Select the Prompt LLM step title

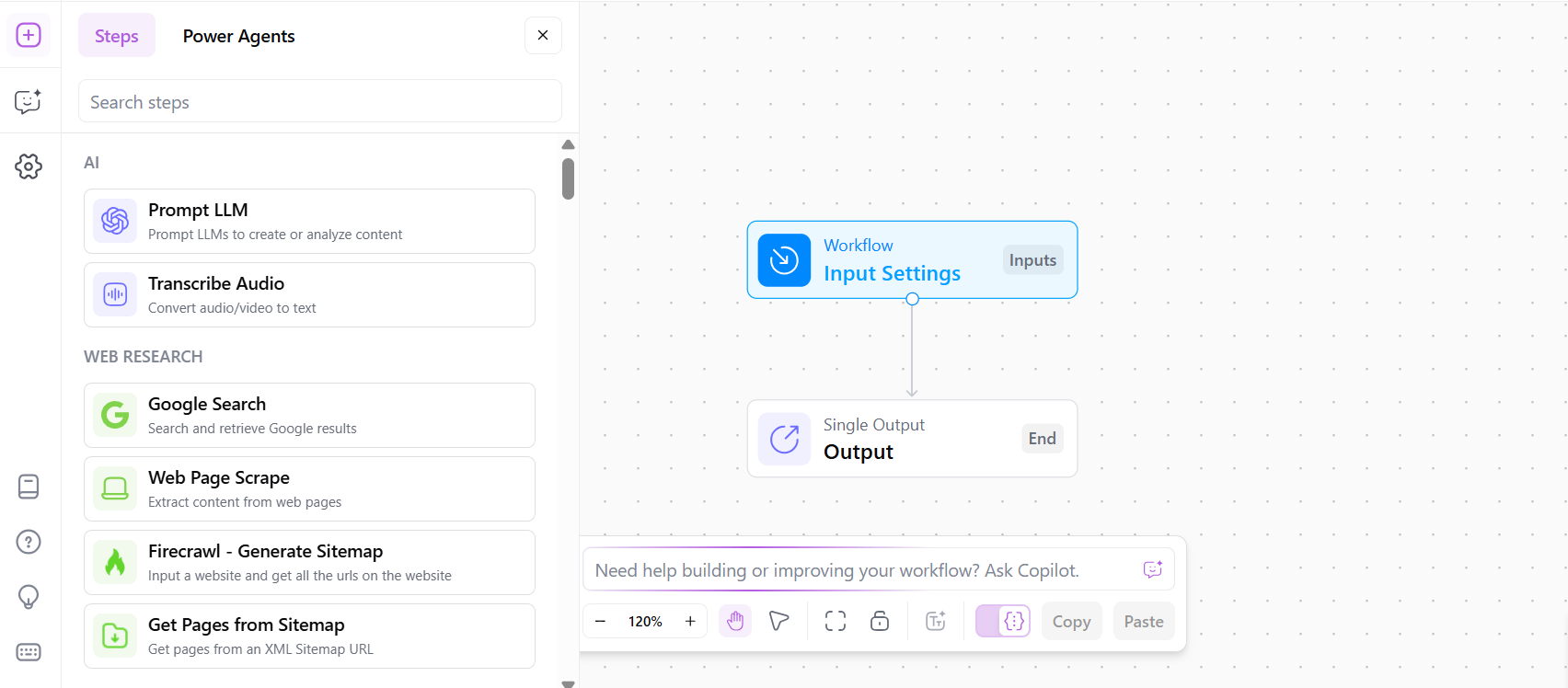pos(198,210)
